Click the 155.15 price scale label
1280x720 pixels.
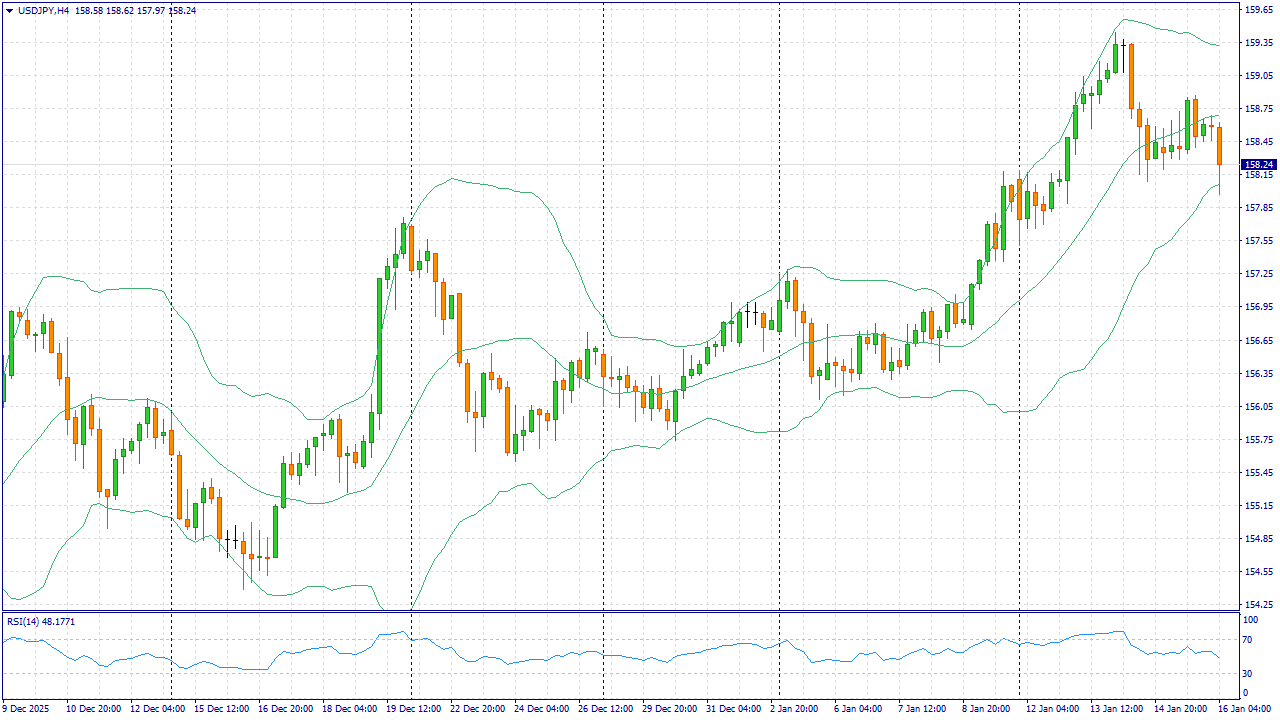[1258, 506]
